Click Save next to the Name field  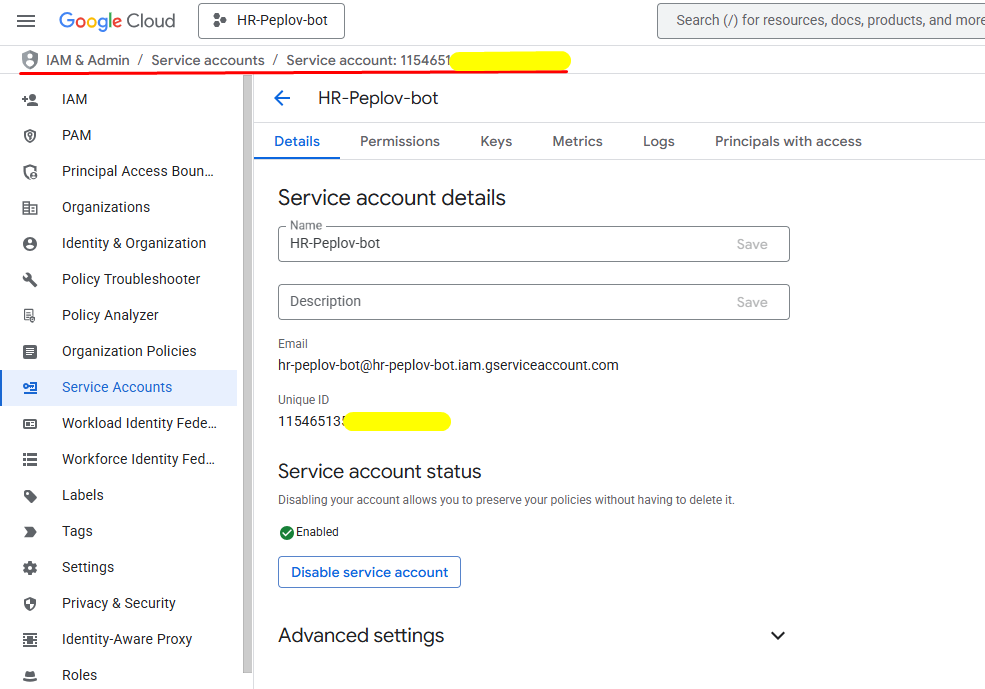(x=752, y=244)
